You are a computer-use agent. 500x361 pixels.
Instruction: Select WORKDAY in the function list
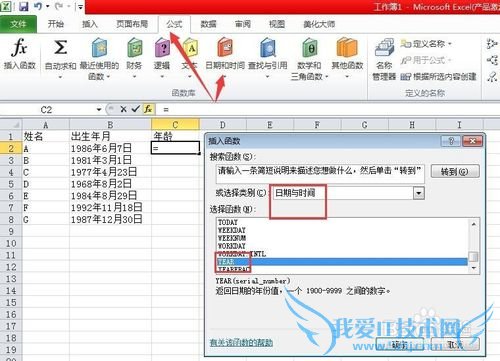(x=342, y=246)
